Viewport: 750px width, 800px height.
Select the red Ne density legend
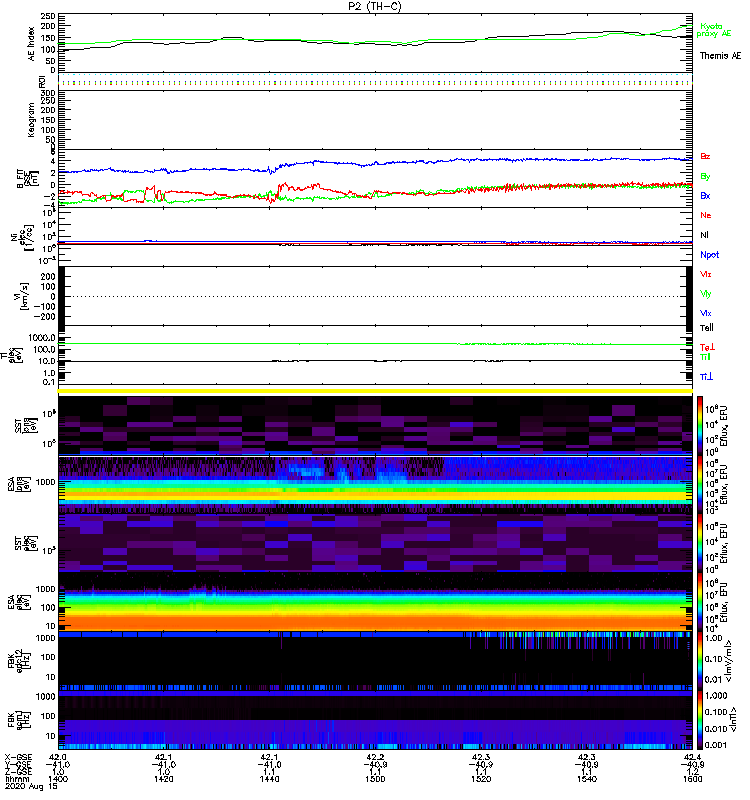pos(706,215)
